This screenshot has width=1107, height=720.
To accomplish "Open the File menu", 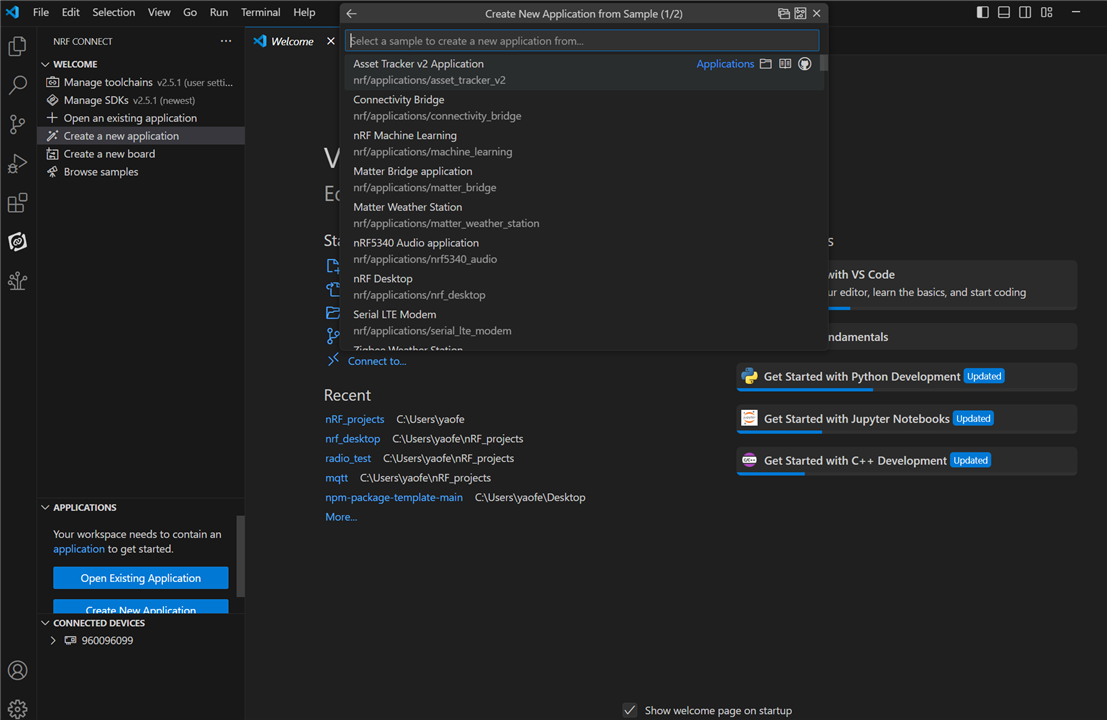I will (x=41, y=12).
